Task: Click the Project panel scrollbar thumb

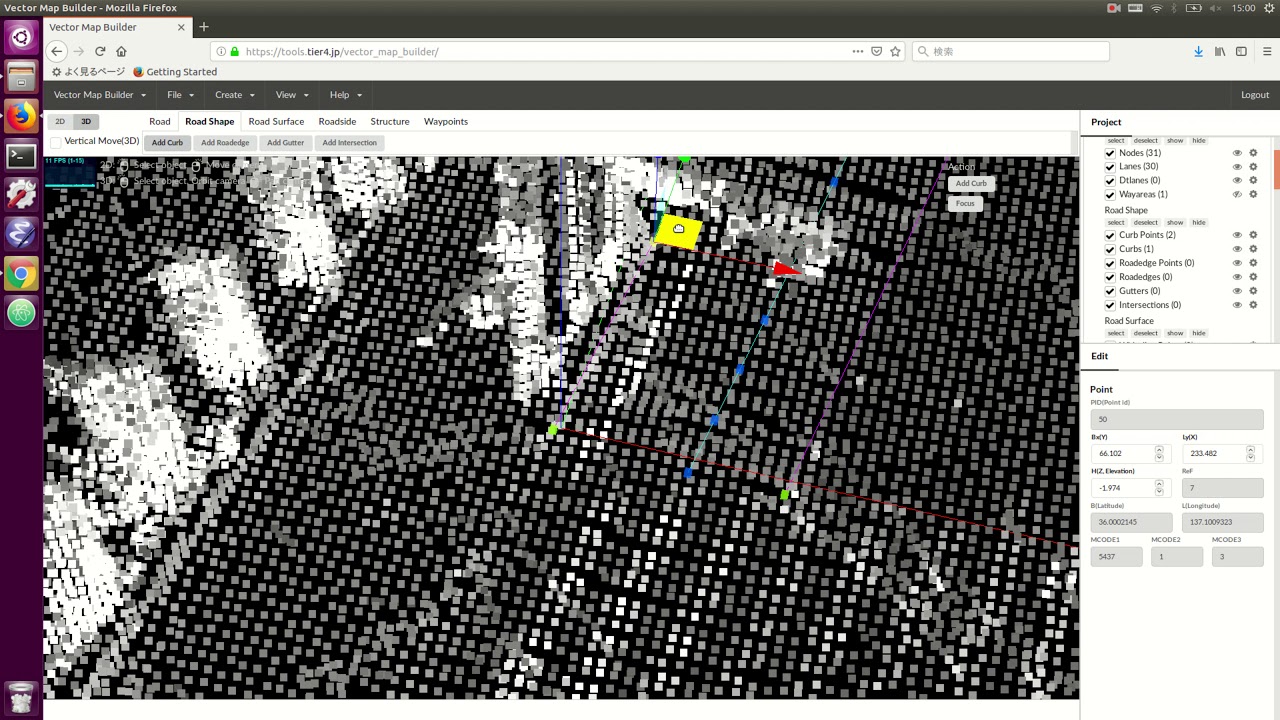Action: click(x=1276, y=168)
